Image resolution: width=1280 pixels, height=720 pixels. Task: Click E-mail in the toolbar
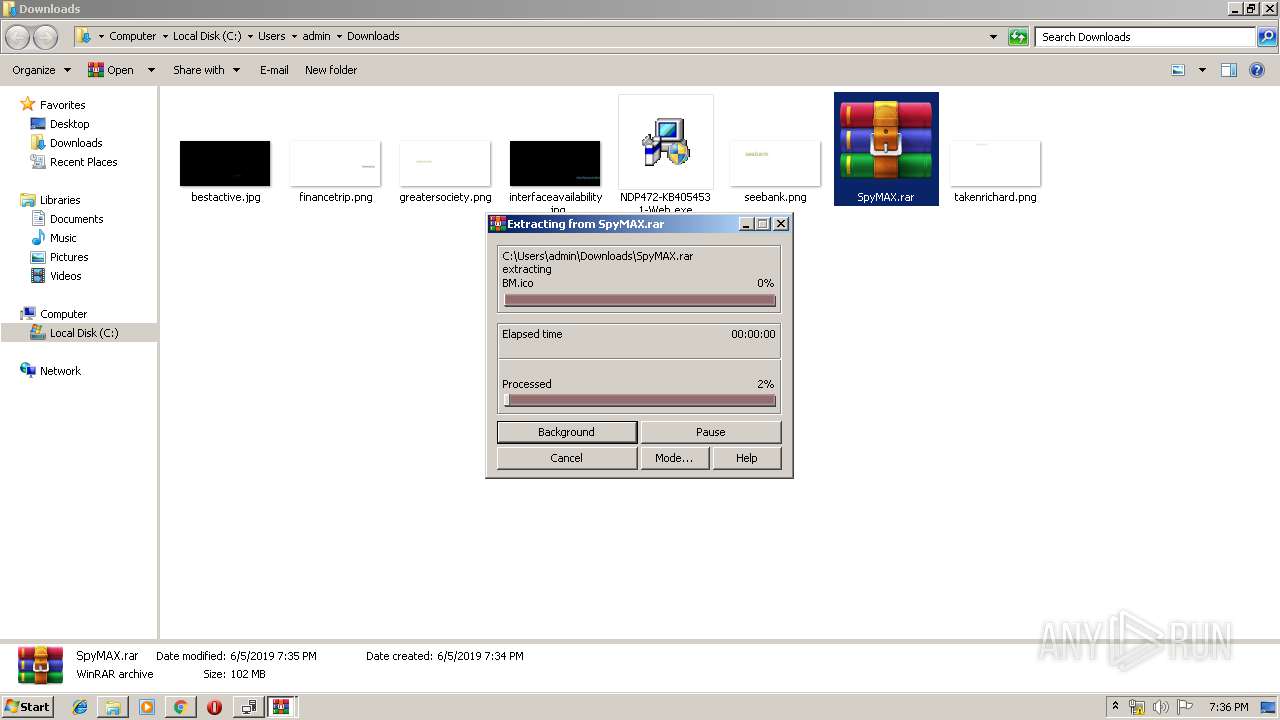pyautogui.click(x=274, y=70)
